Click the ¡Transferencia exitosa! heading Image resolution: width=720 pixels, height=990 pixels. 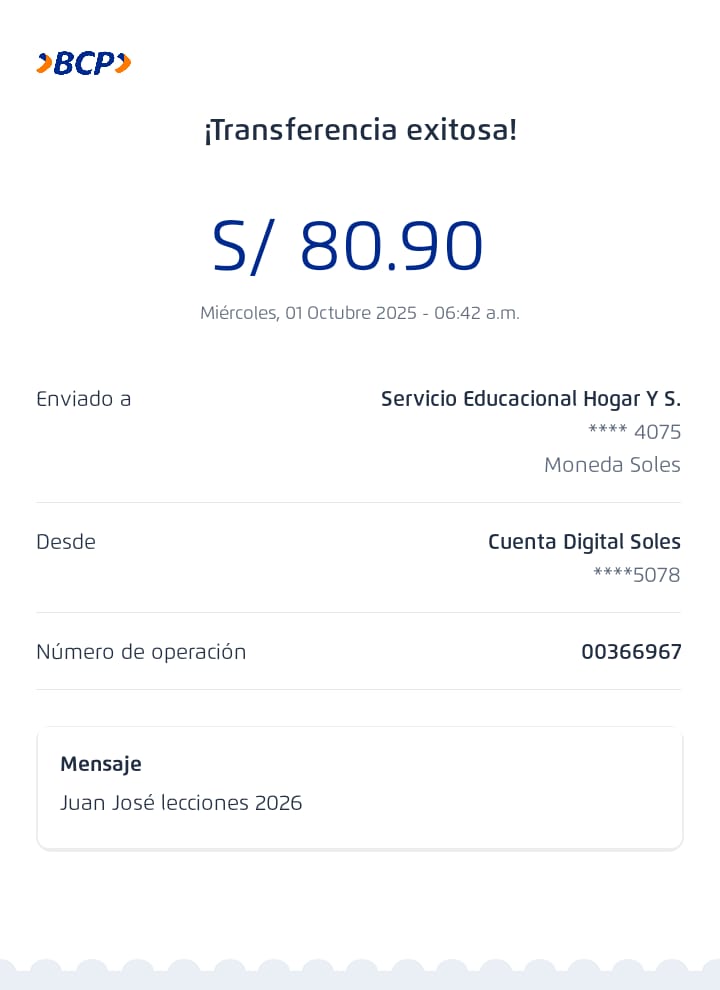(x=360, y=130)
